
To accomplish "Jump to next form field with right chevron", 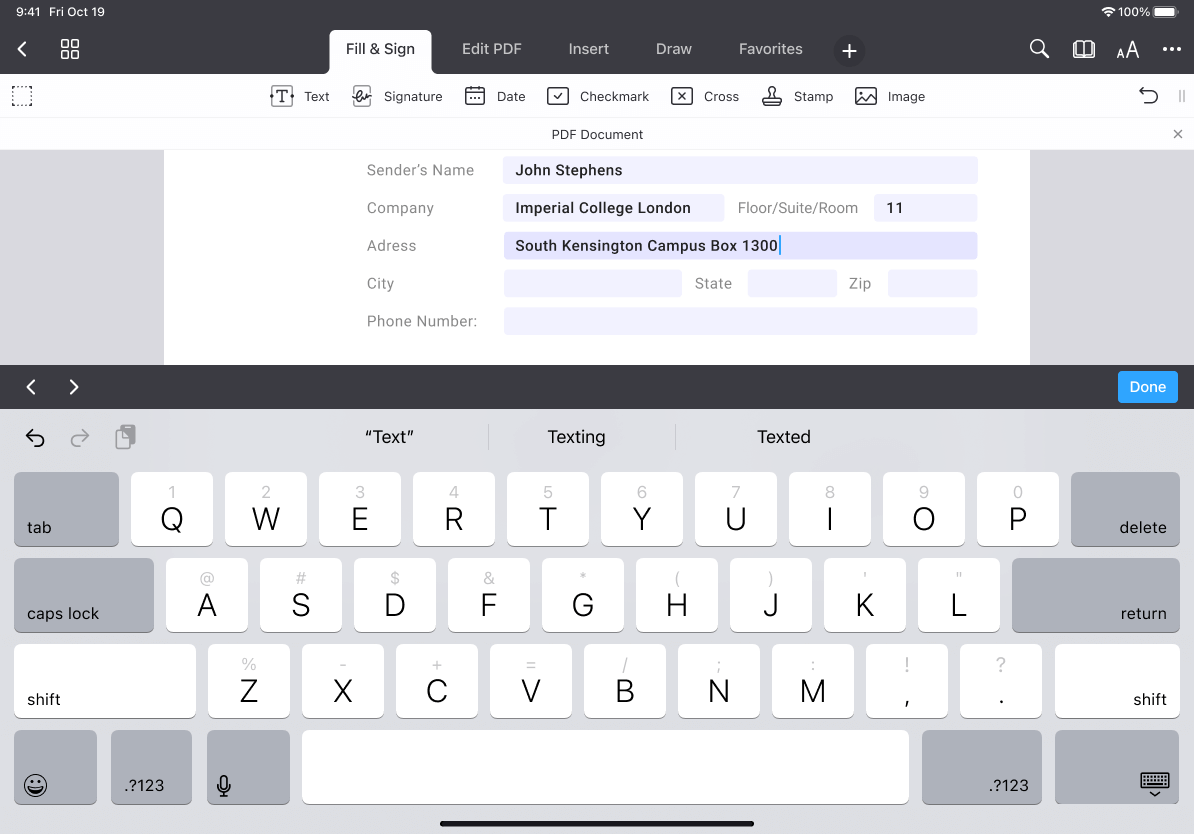I will (x=73, y=387).
